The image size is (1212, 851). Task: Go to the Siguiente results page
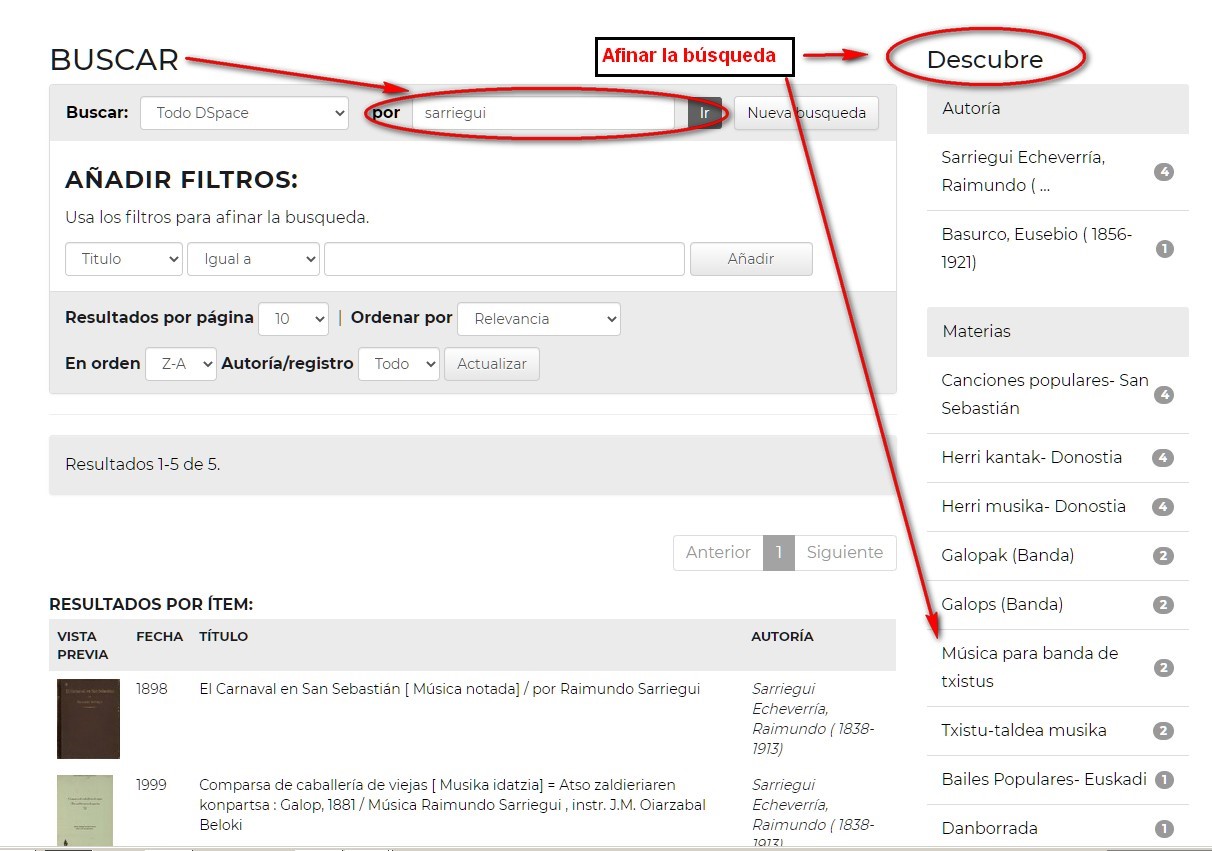click(844, 552)
